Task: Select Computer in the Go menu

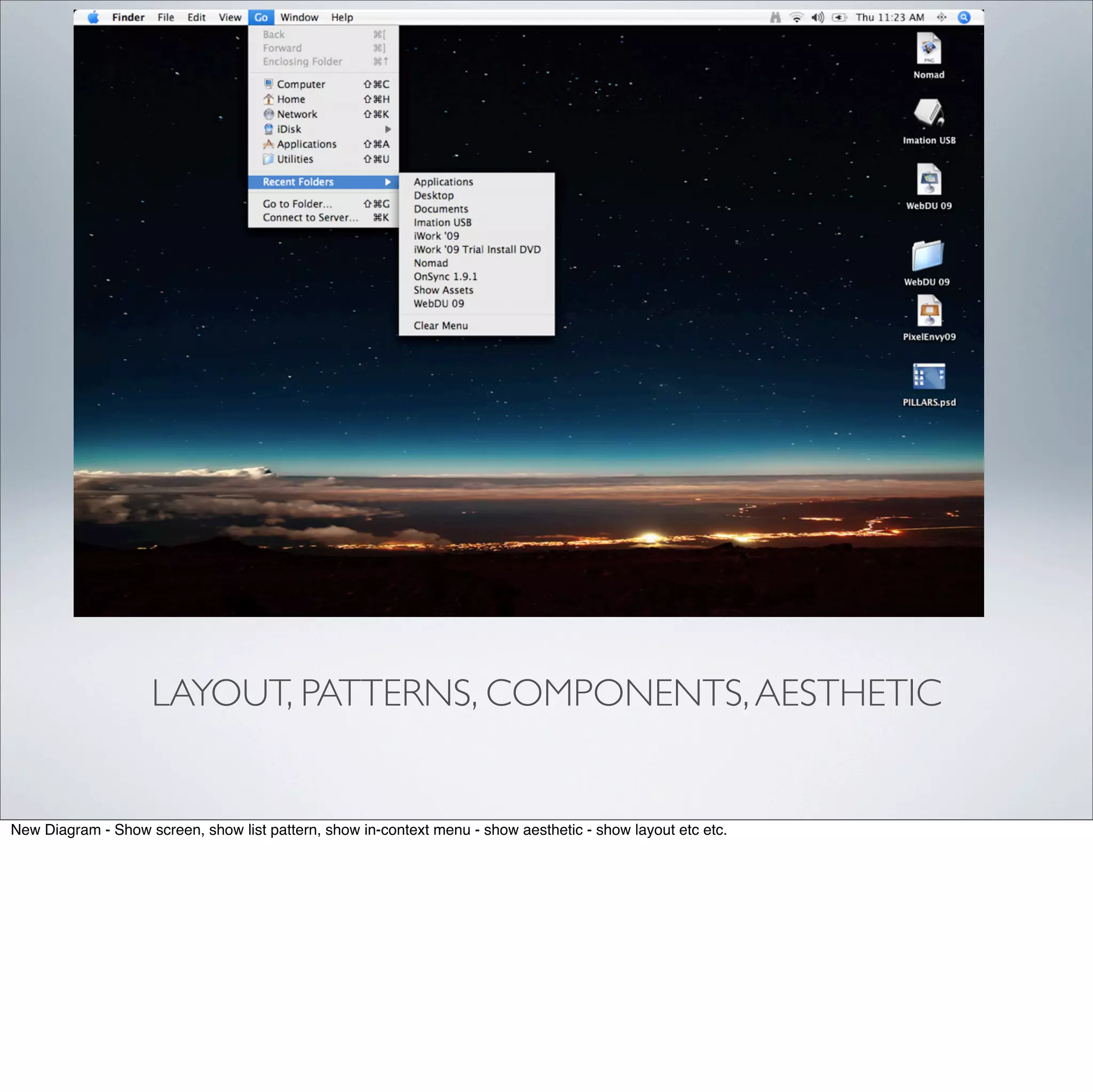Action: click(x=300, y=84)
